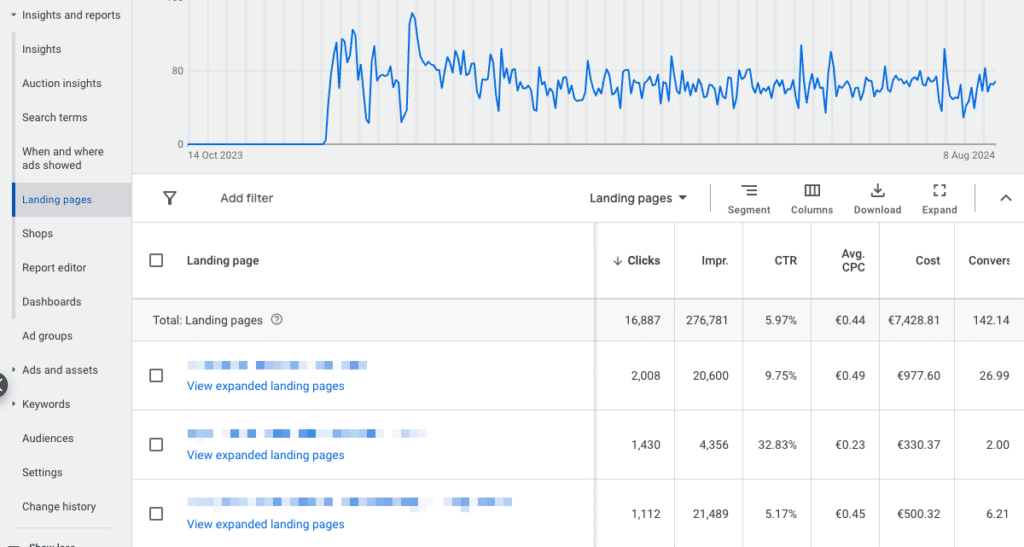Open the blurred landing page URL with 32.83% CTR
The image size is (1024, 547).
[x=307, y=433]
